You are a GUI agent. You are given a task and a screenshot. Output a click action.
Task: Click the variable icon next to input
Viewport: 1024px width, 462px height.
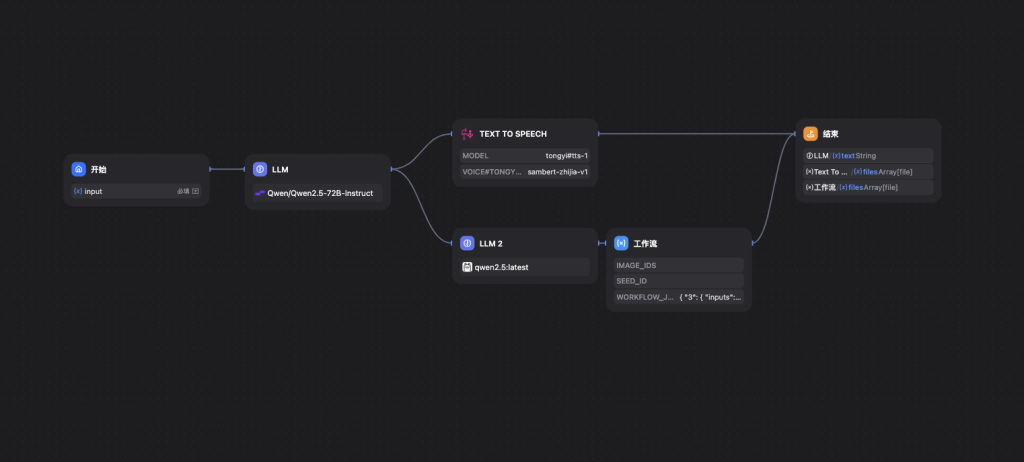pyautogui.click(x=78, y=191)
